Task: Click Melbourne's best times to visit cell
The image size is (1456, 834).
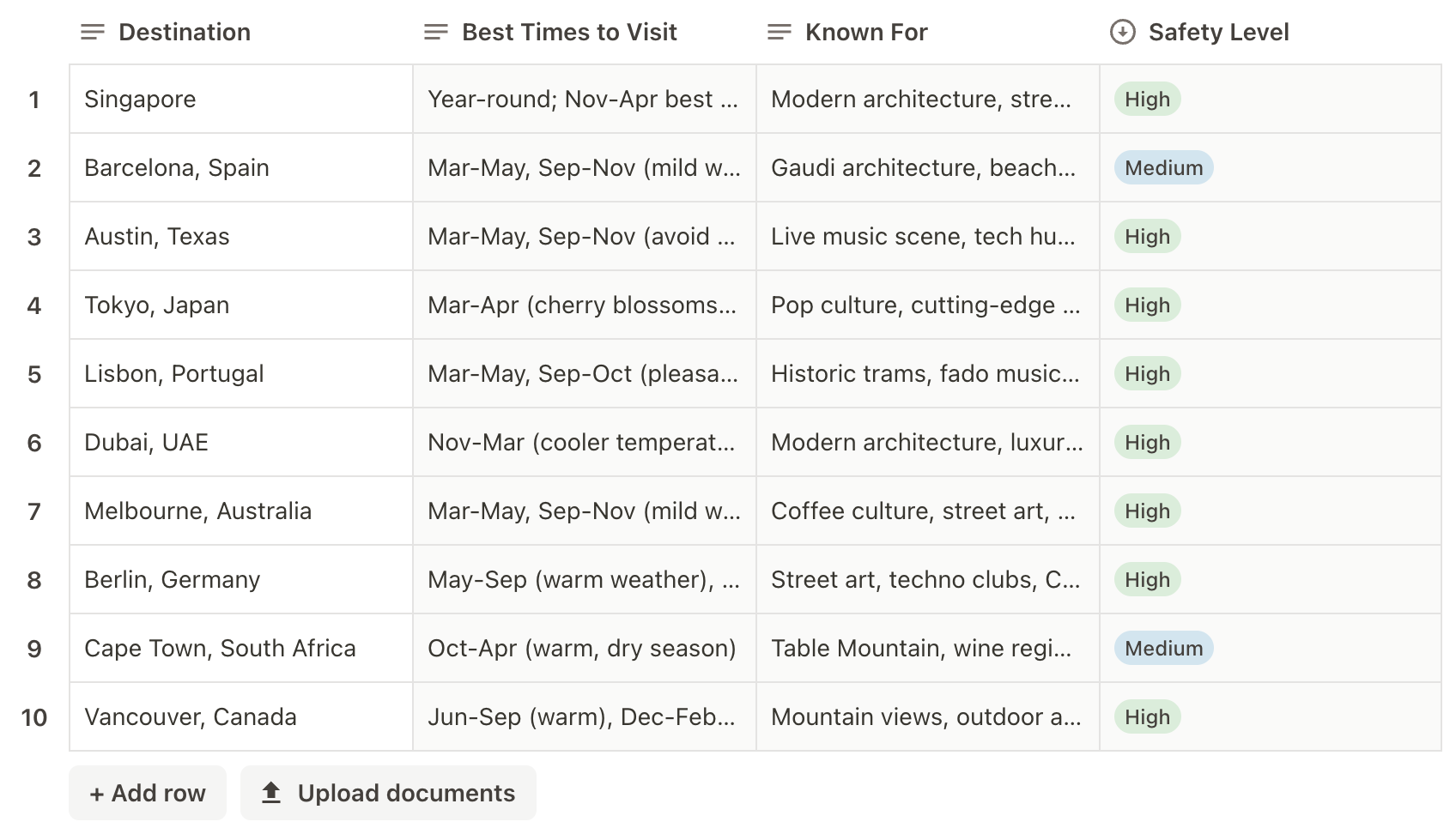Action: click(x=585, y=511)
